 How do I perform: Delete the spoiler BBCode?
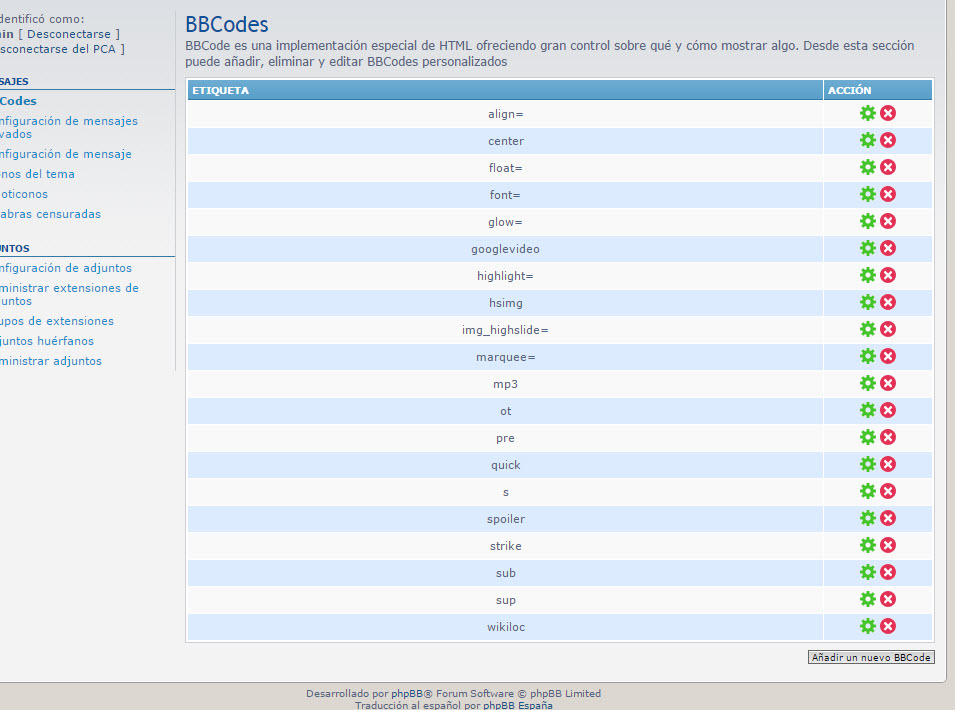pyautogui.click(x=888, y=518)
